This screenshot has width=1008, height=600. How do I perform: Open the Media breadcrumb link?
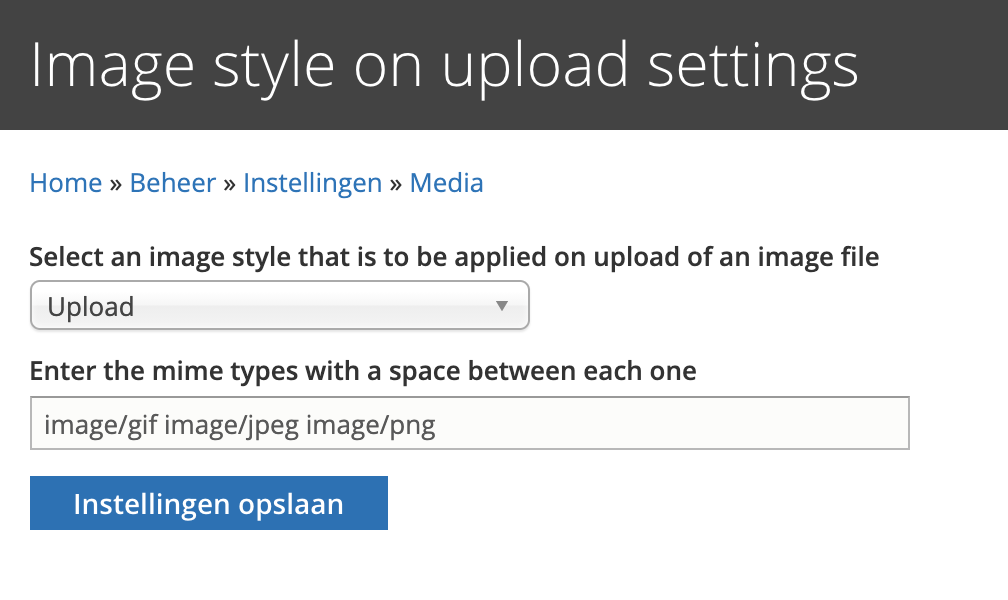pos(446,183)
